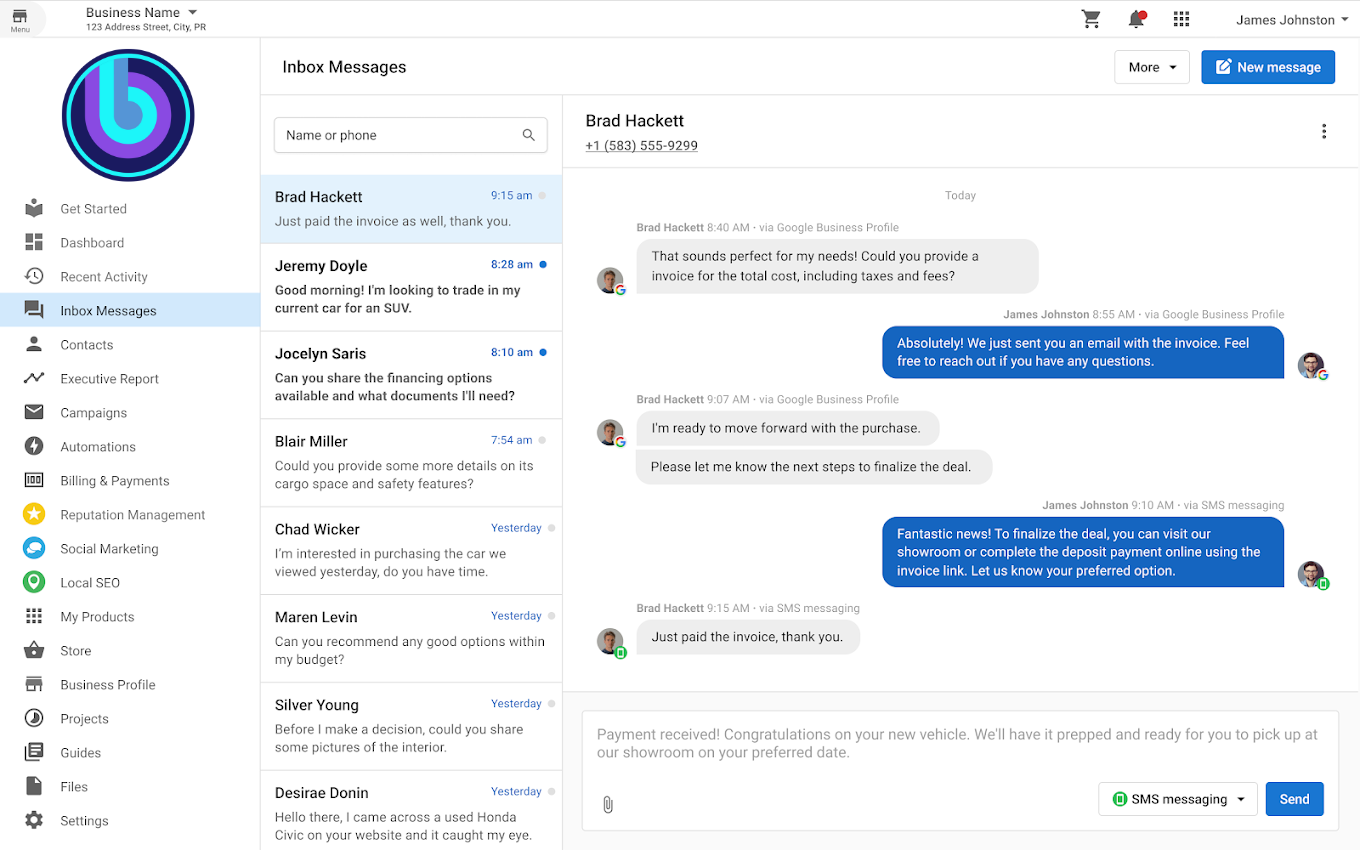Click the "Fantastic news!" sent message bubble
The width and height of the screenshot is (1360, 850).
click(1083, 552)
